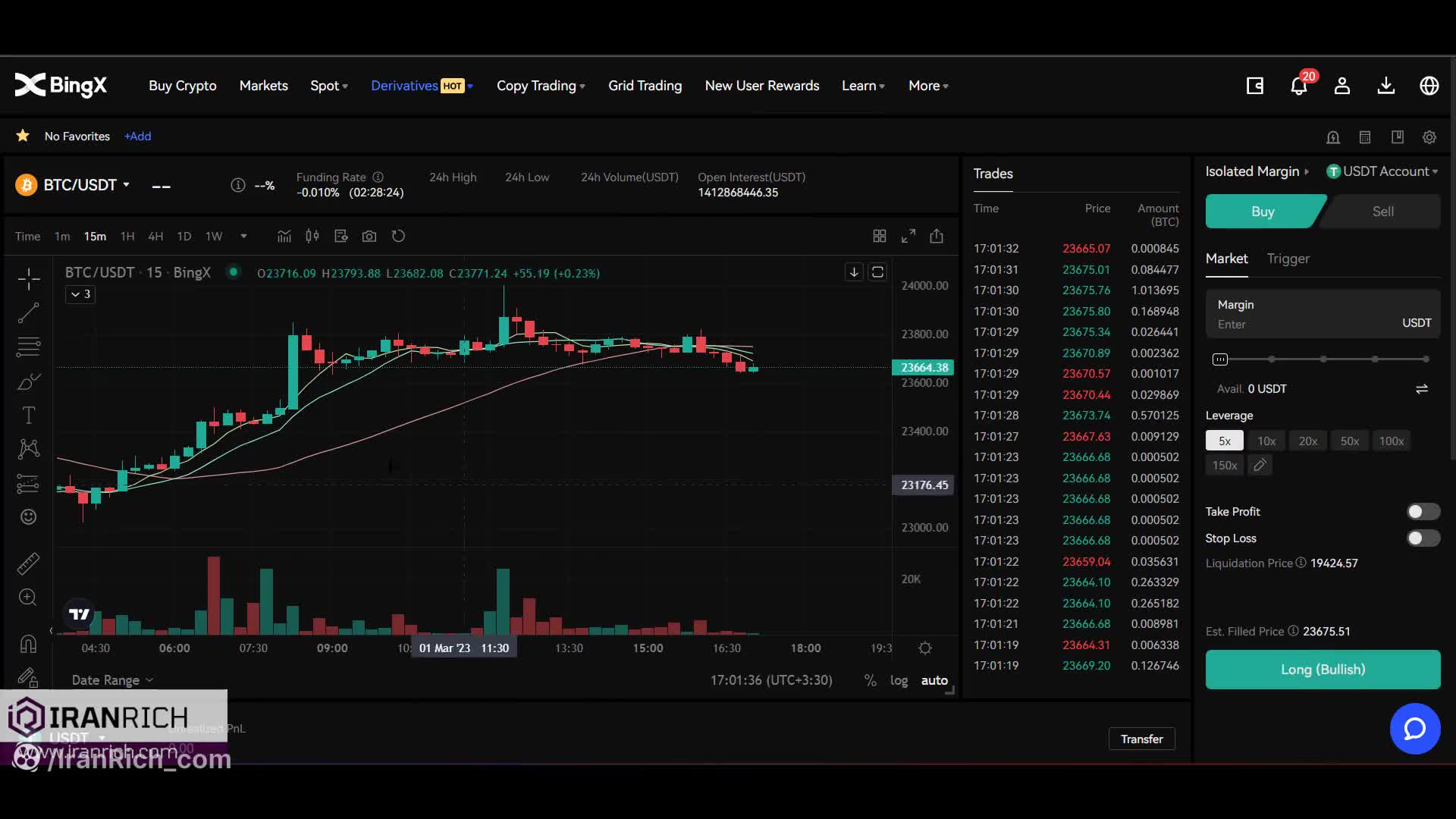Switch to the Trigger order tab
Image resolution: width=1456 pixels, height=819 pixels.
(x=1288, y=259)
